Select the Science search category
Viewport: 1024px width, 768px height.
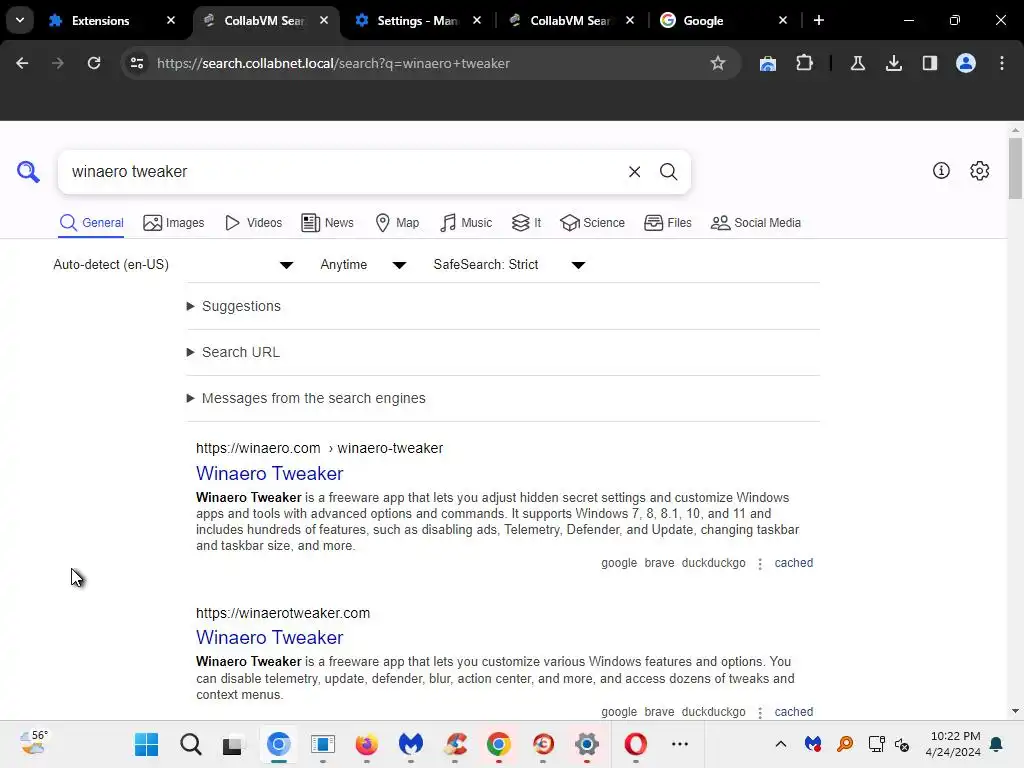(x=592, y=223)
